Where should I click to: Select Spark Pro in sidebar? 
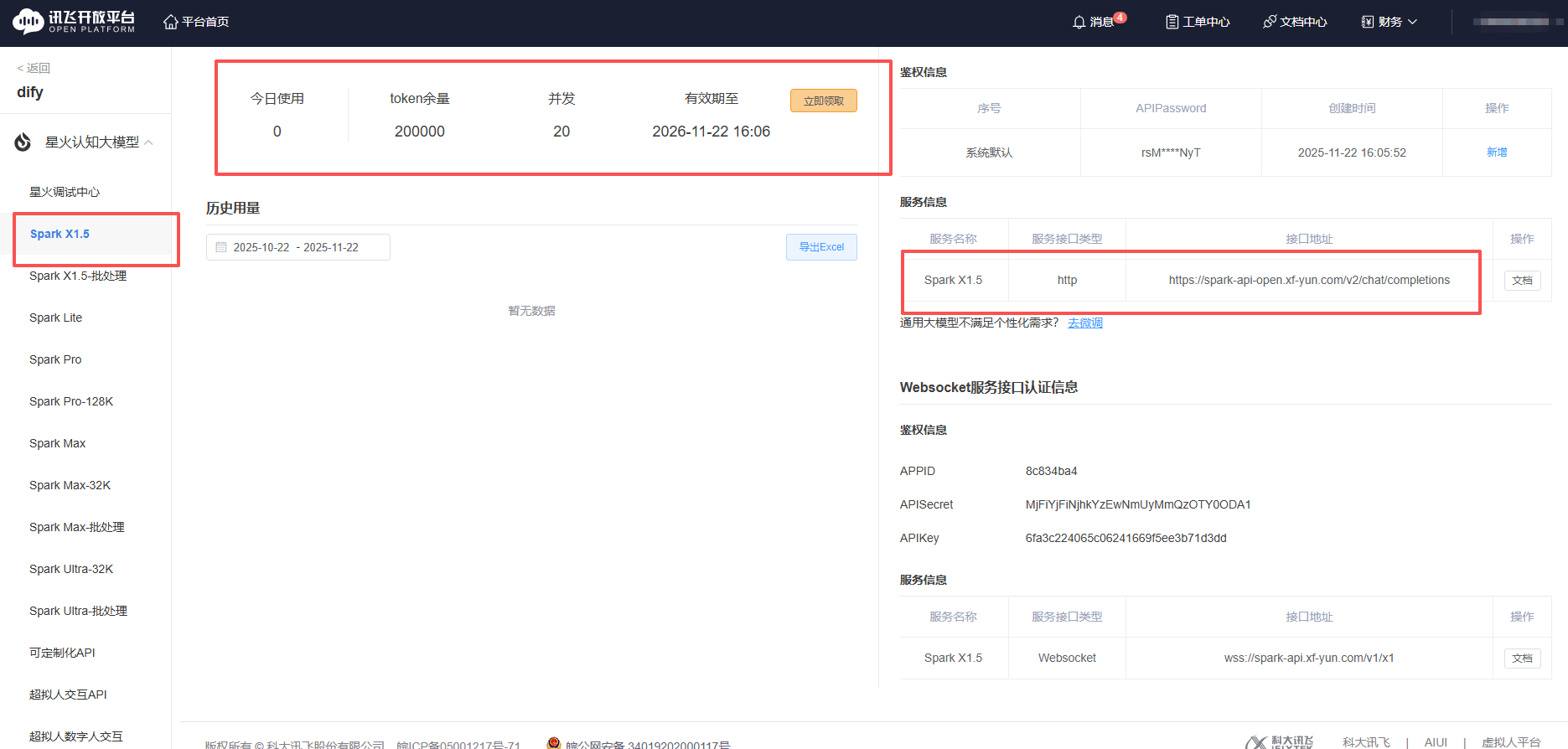55,359
